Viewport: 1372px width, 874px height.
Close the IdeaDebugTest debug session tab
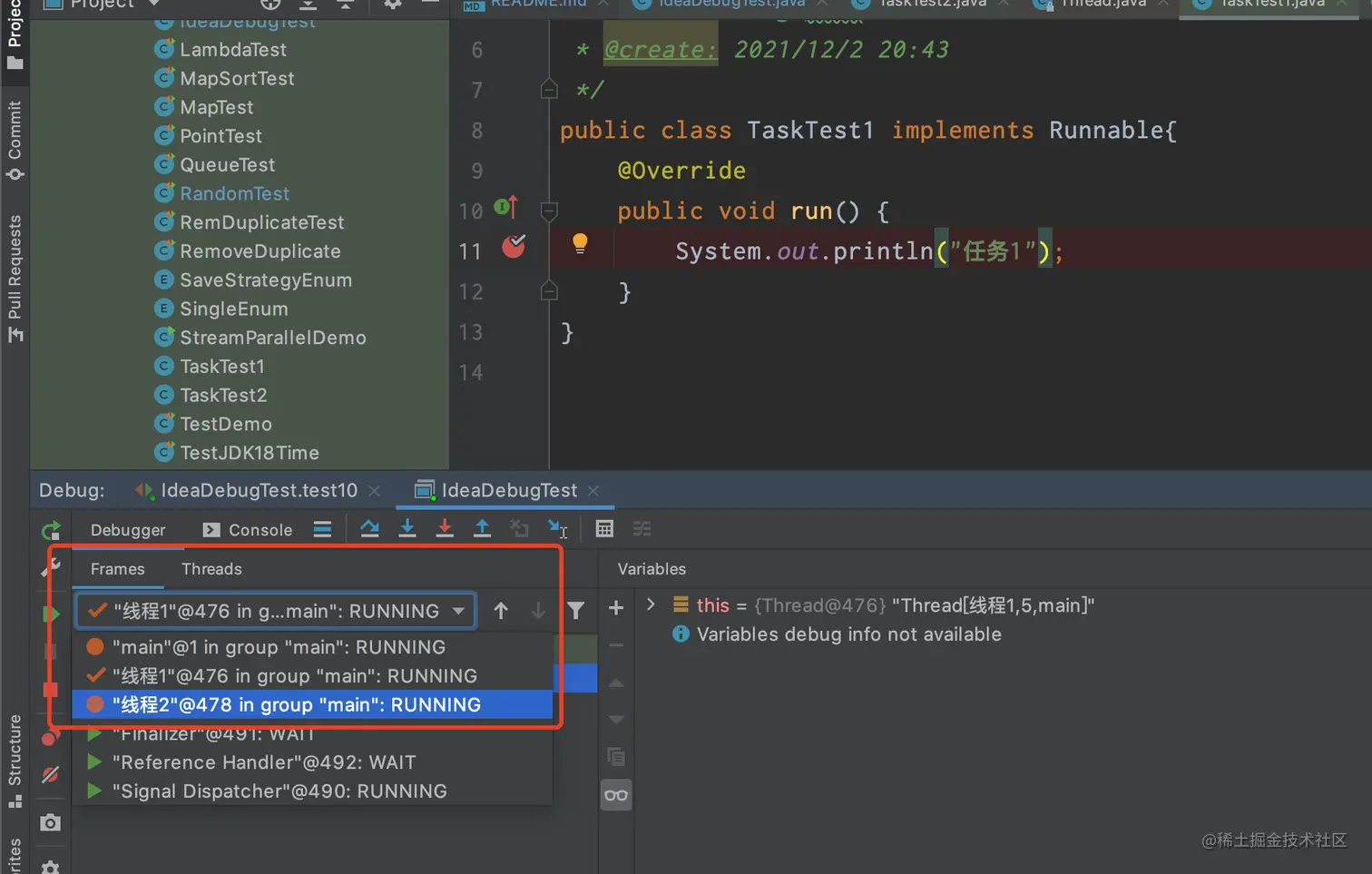(593, 491)
